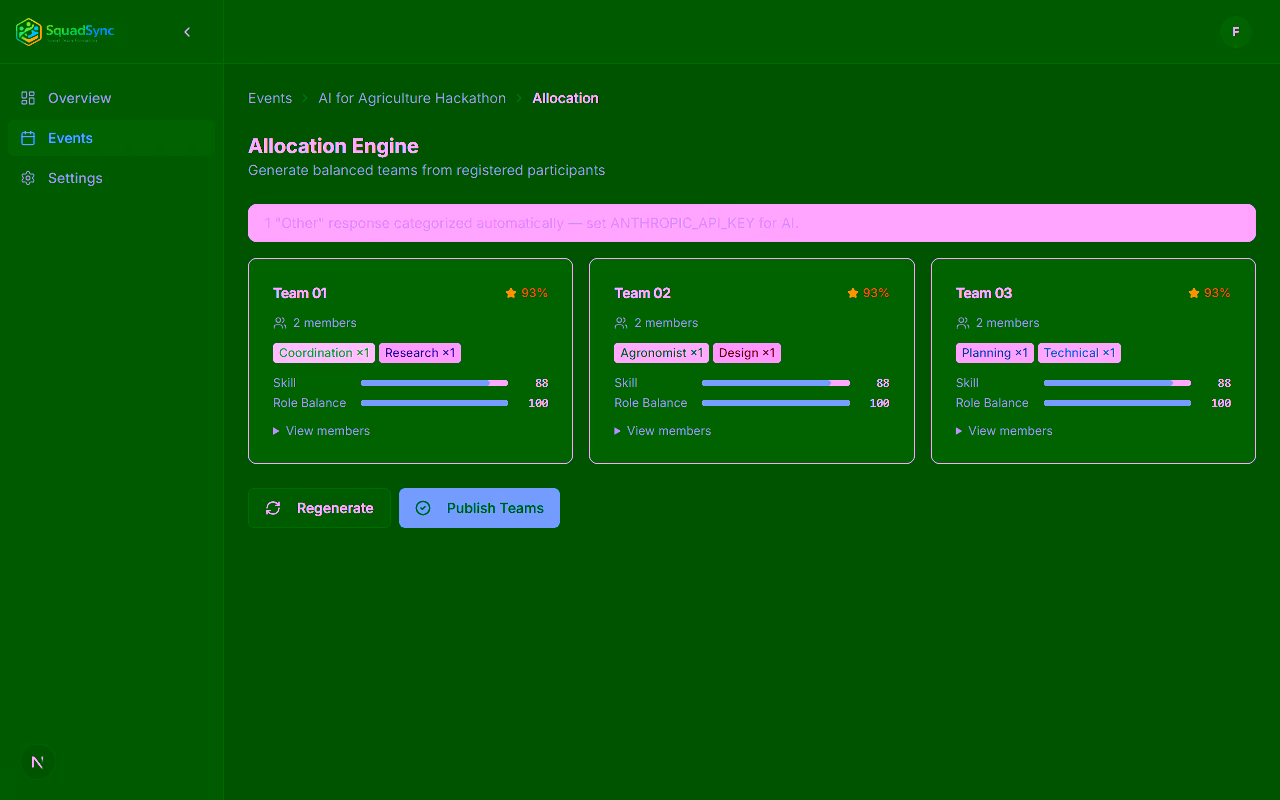Open AI for Agriculture Hackathon breadcrumb
1280x800 pixels.
412,98
